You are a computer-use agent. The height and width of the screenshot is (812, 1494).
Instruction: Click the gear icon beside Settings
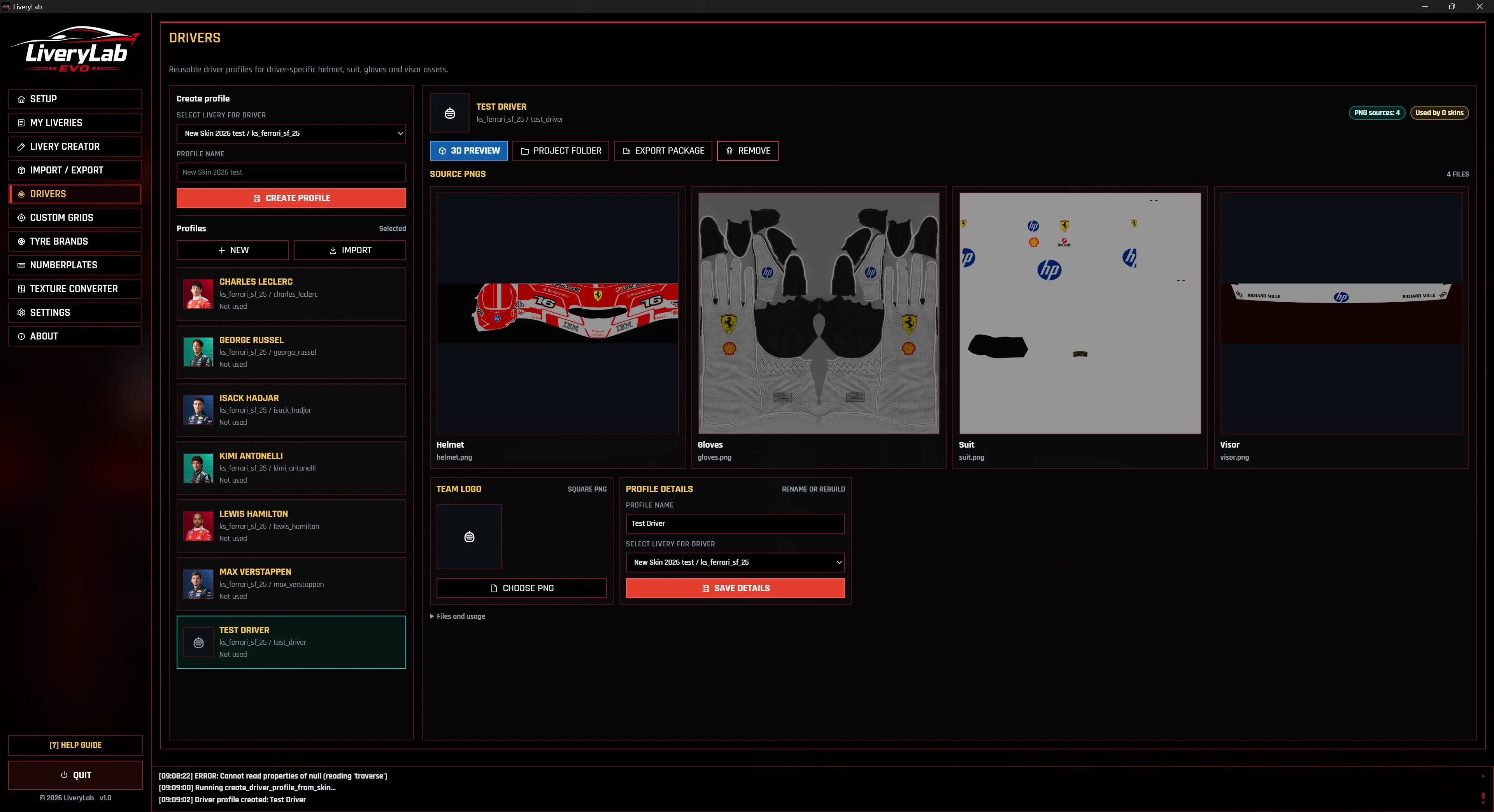(x=21, y=313)
